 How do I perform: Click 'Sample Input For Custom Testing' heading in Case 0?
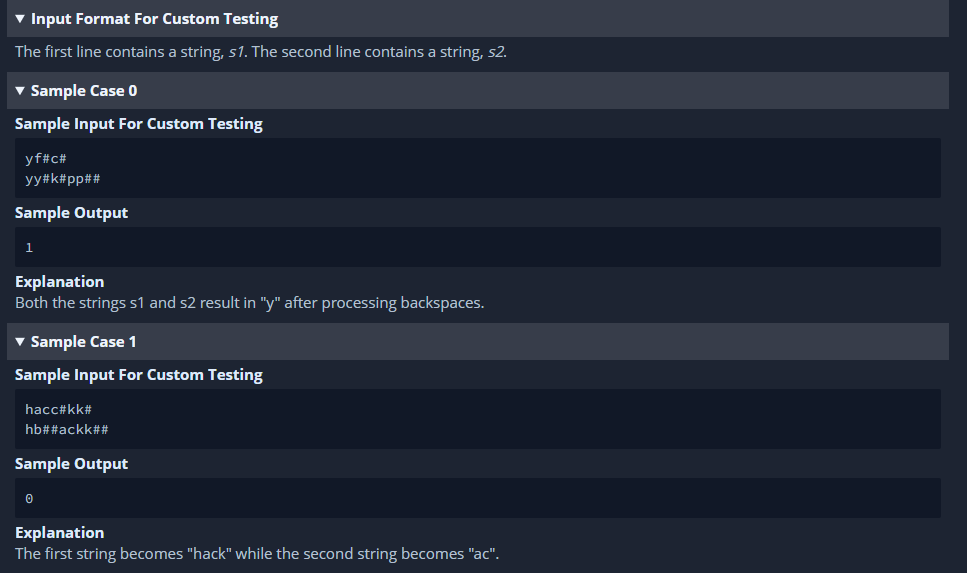pos(139,124)
